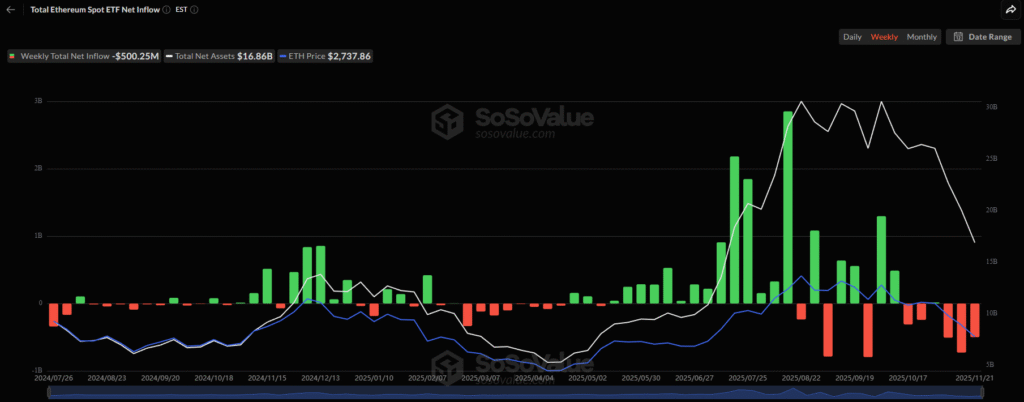Click the EST timezone label
Viewport: 1024px width, 402px height.
click(x=182, y=10)
